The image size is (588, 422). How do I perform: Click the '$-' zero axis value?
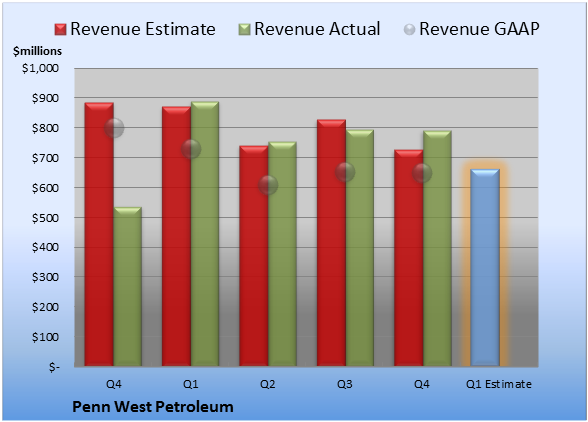(x=54, y=367)
